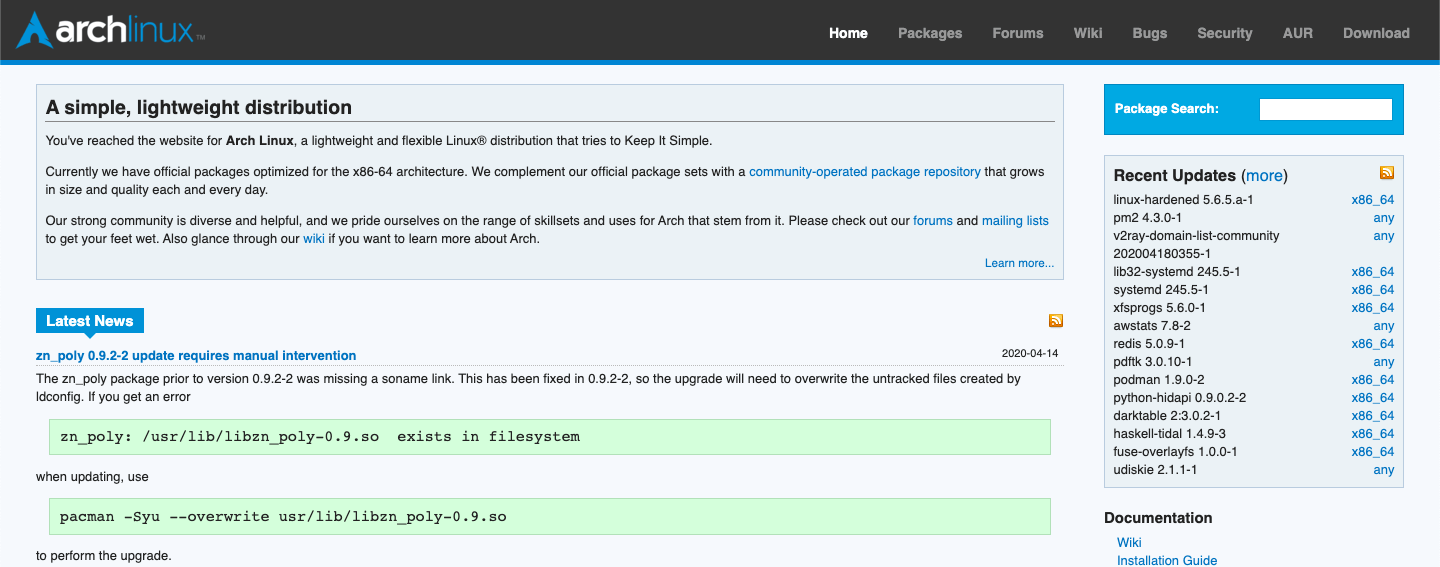Open the Packages navigation item
This screenshot has height=567, width=1440.
pos(930,33)
